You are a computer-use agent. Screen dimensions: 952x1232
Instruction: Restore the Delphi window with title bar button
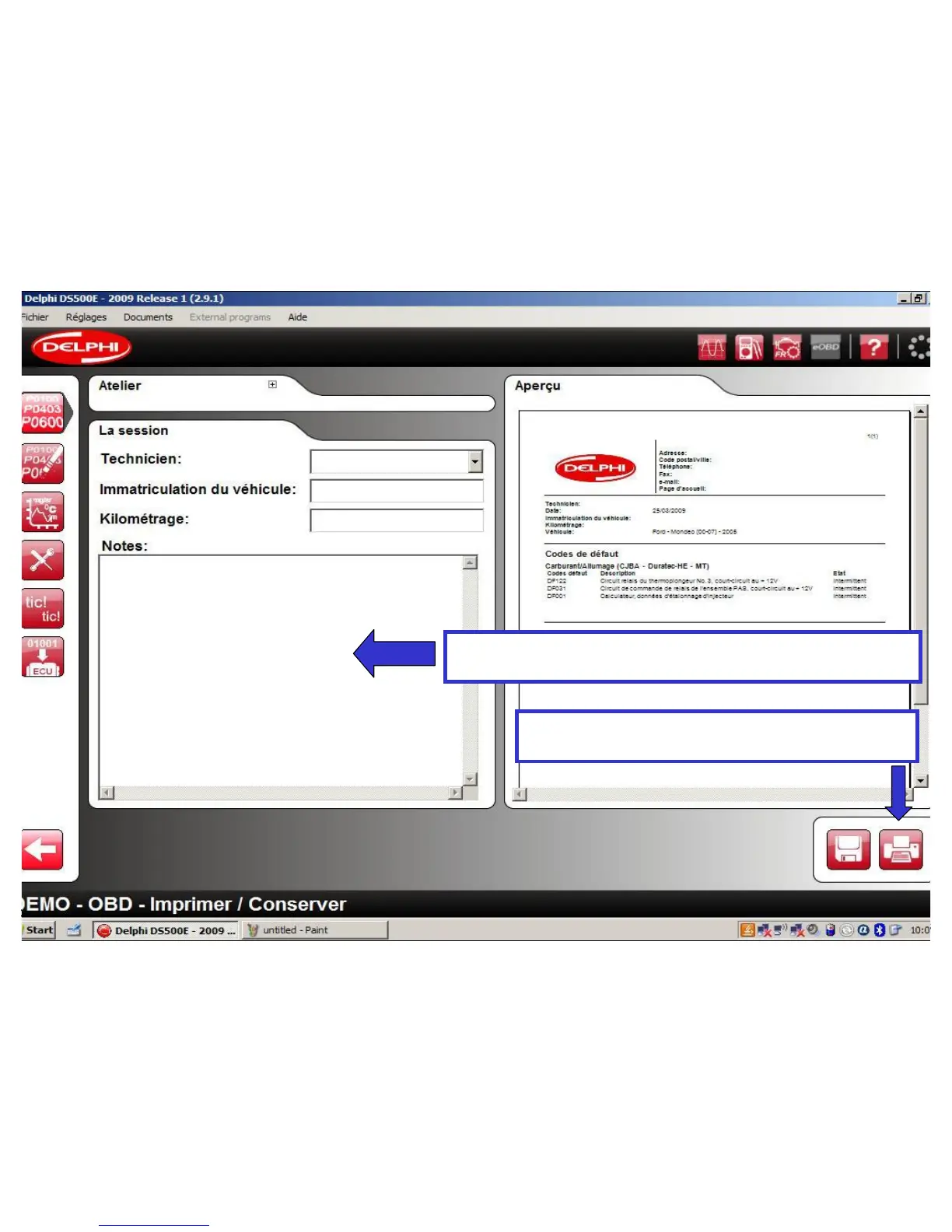[x=919, y=299]
